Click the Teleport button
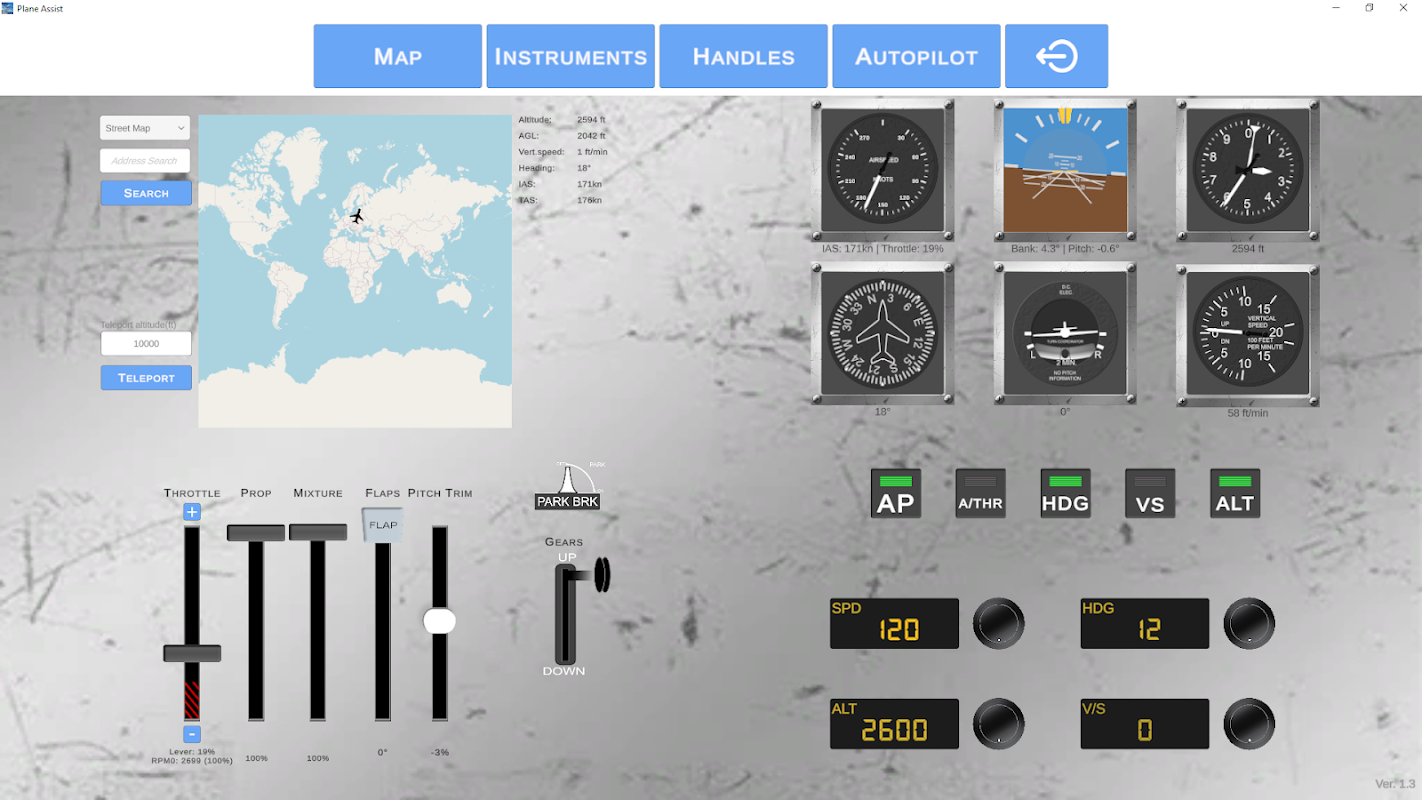 coord(146,378)
